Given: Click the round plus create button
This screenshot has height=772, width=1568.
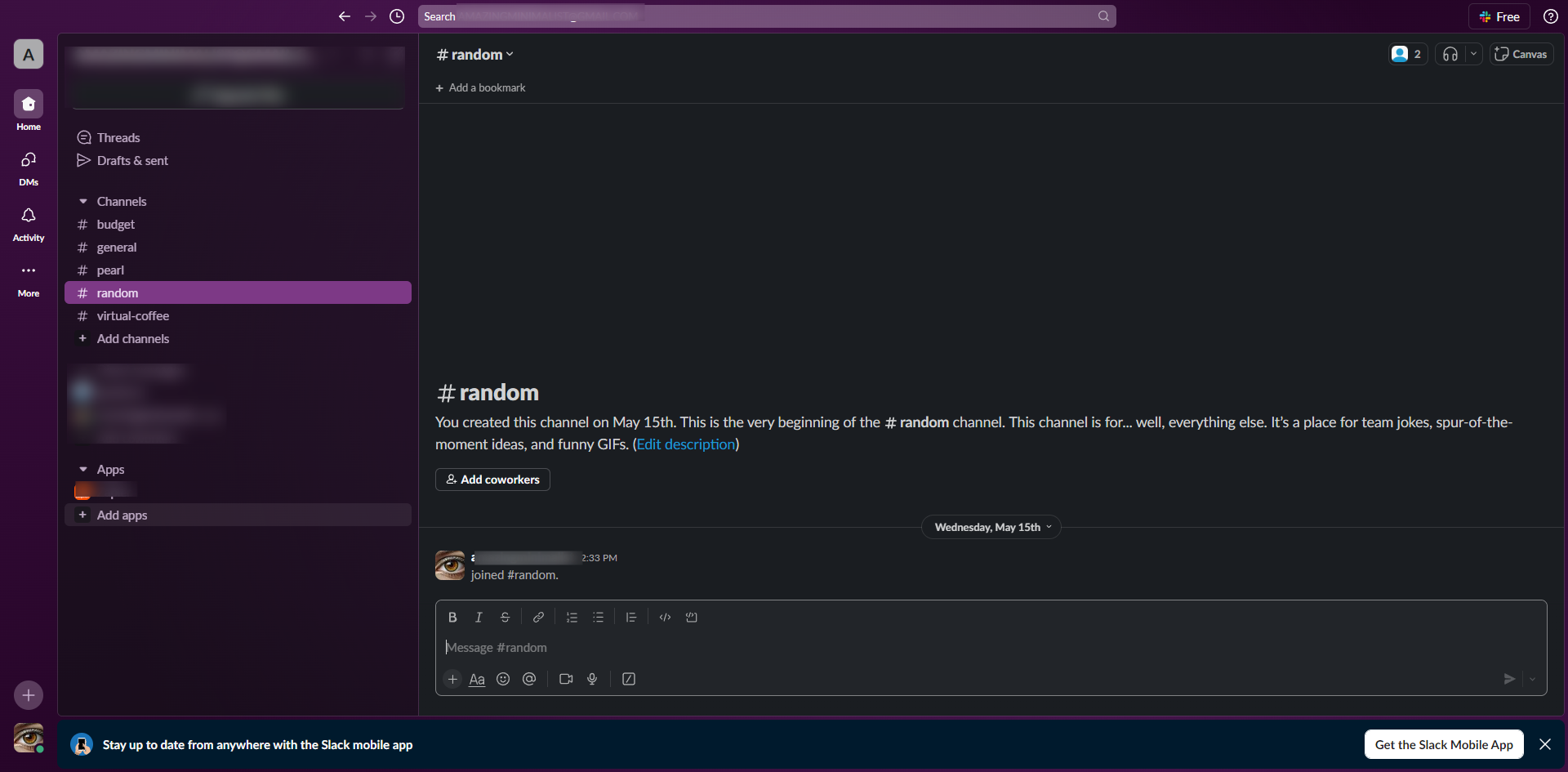Looking at the screenshot, I should pyautogui.click(x=29, y=695).
